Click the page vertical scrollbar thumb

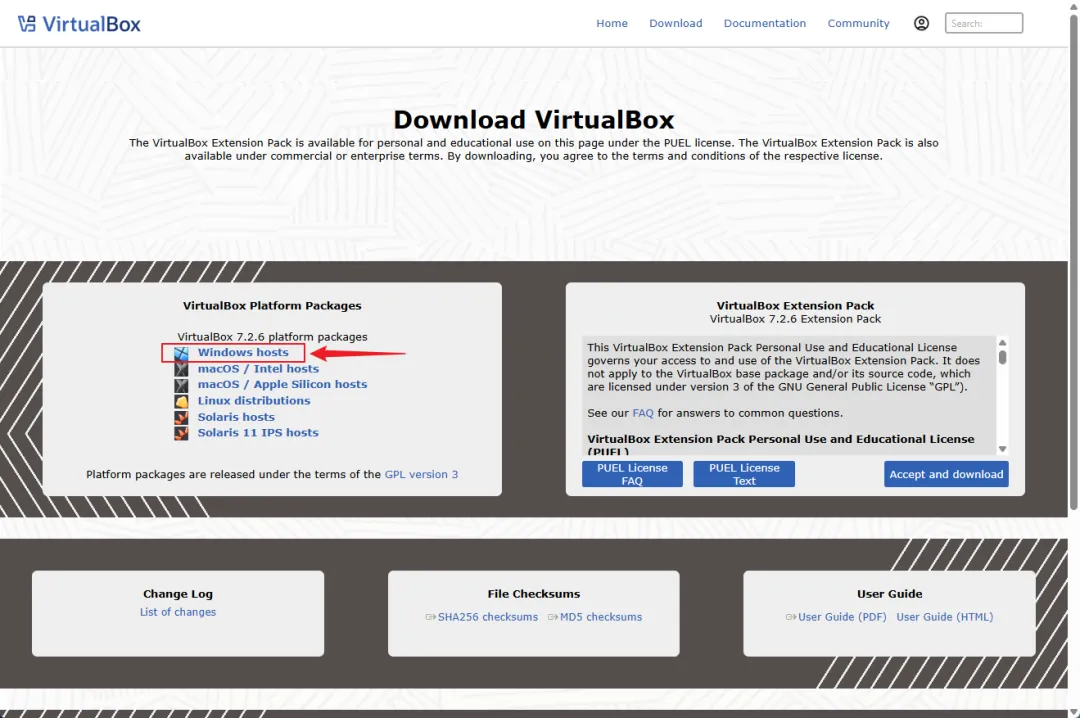(1073, 262)
